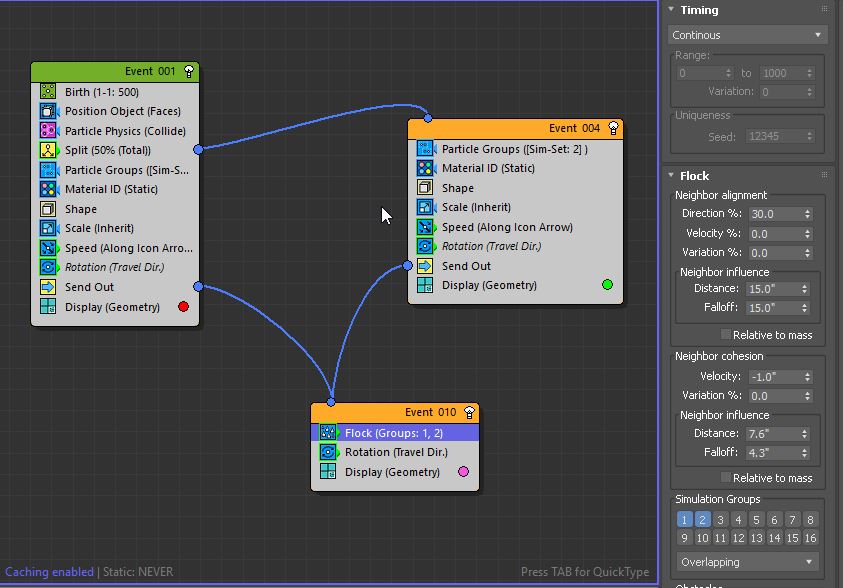Click the Direction % value field

(x=775, y=214)
